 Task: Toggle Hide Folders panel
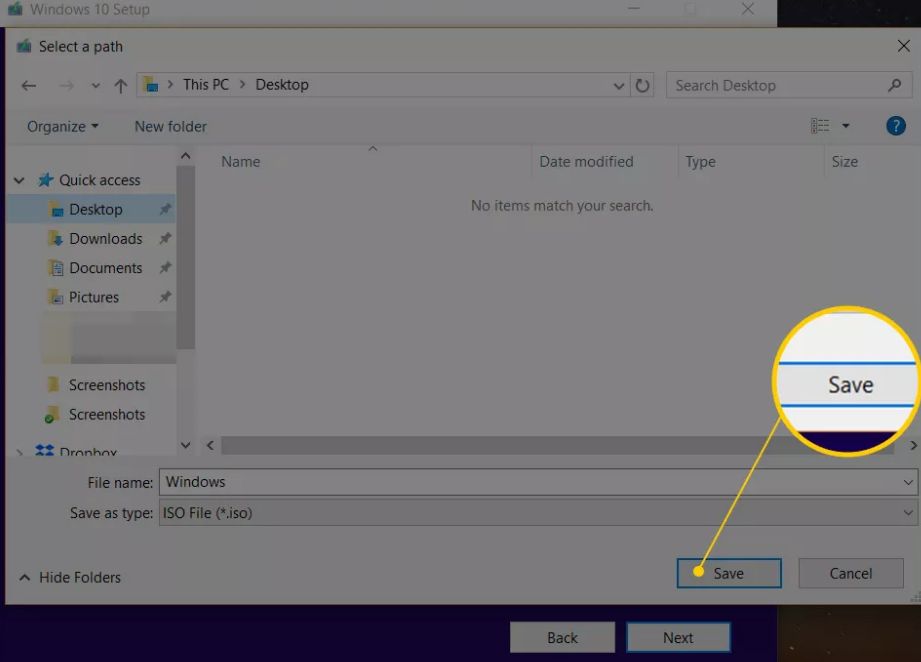(70, 577)
